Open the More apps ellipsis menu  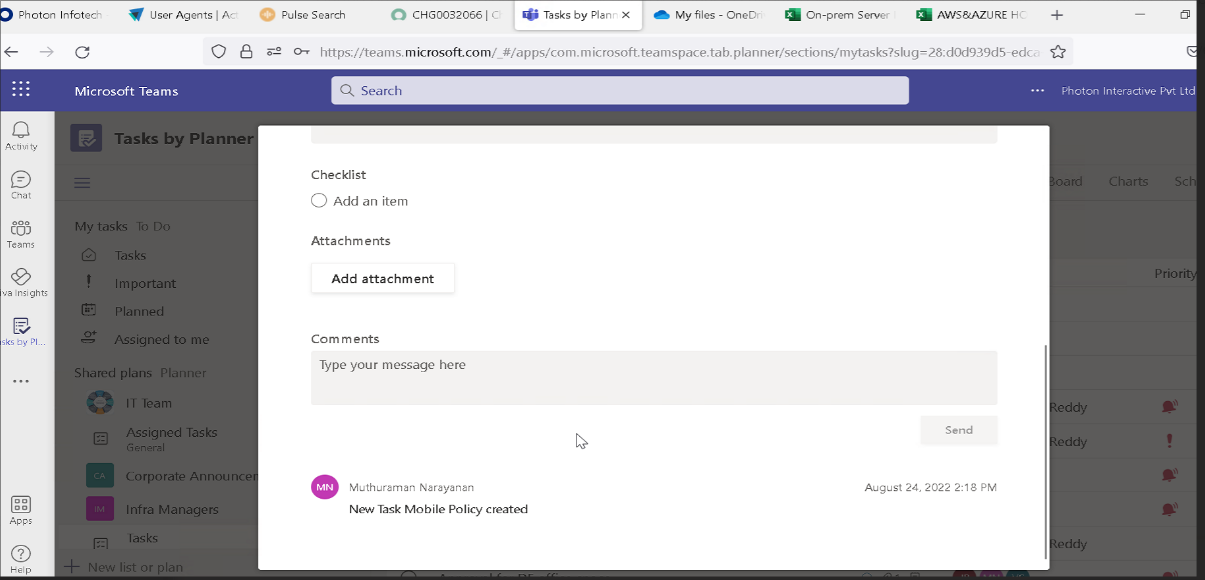tap(20, 381)
